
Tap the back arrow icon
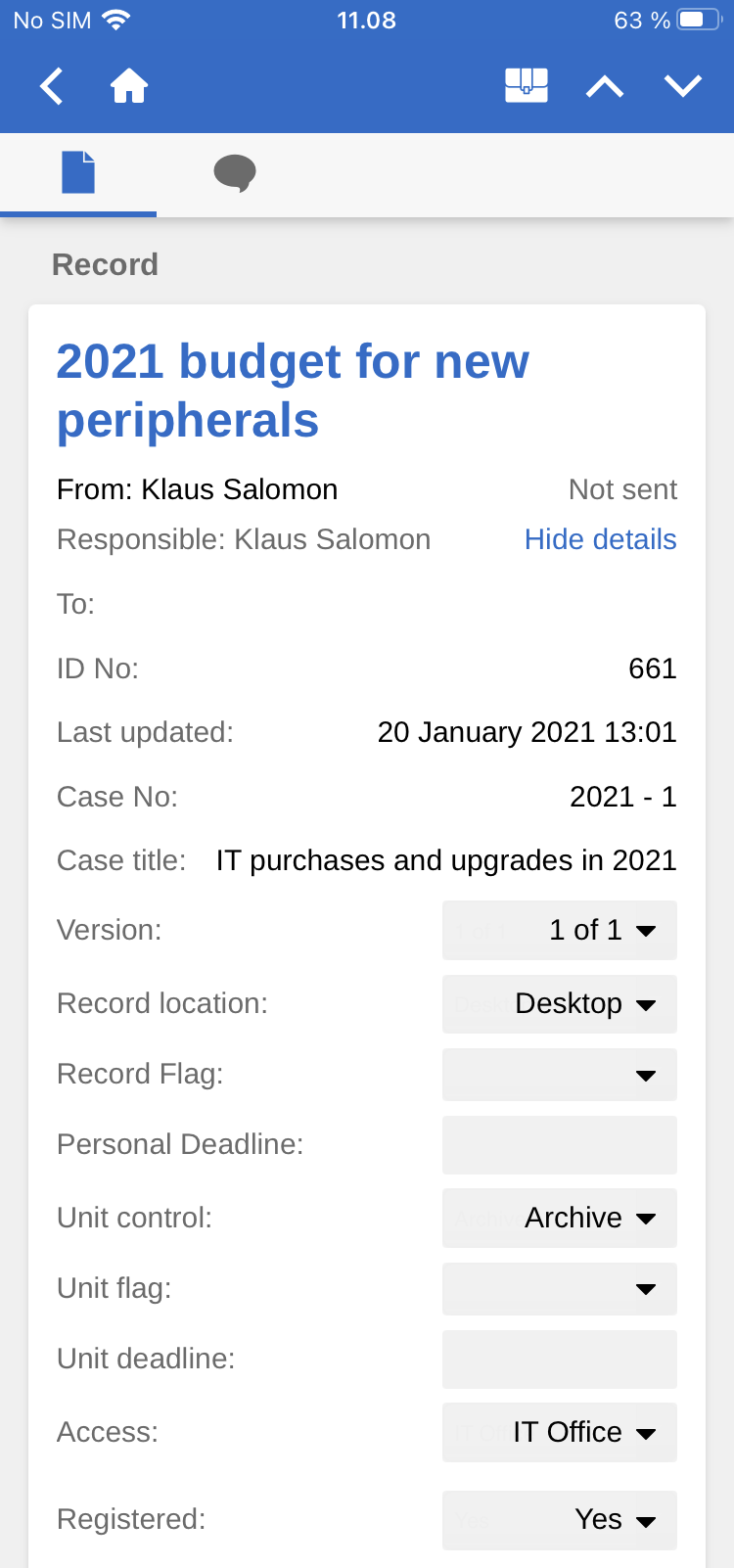[52, 86]
